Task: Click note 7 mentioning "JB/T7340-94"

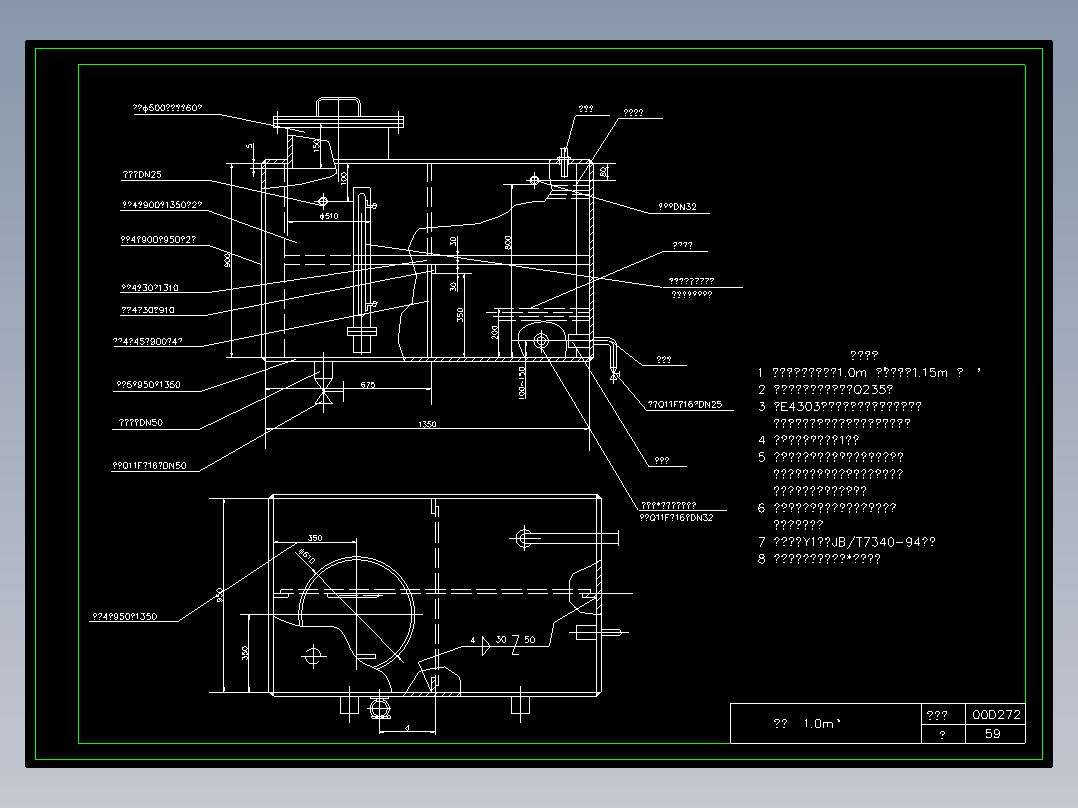Action: coord(847,542)
